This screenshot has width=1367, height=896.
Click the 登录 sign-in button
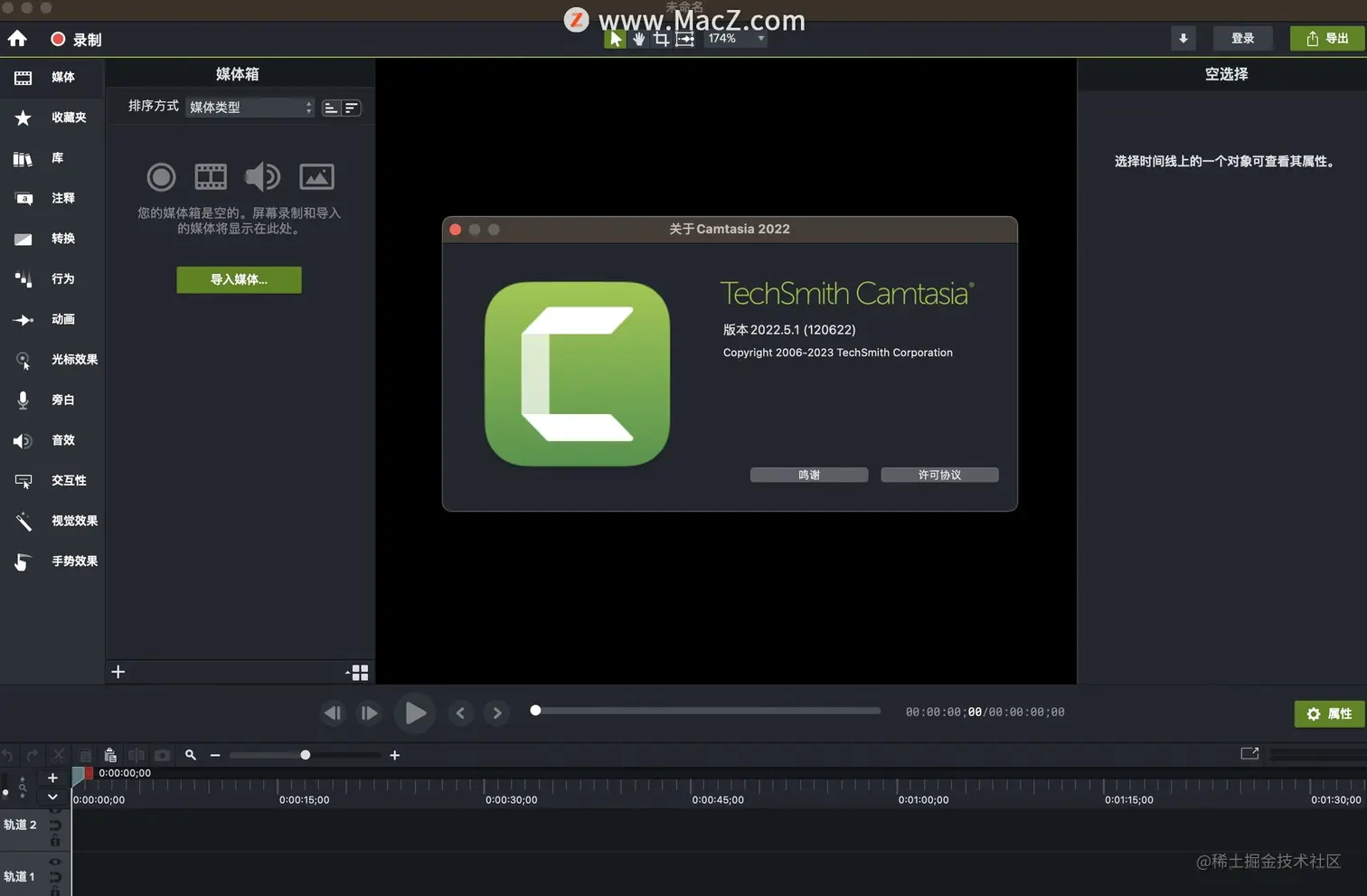[1242, 38]
